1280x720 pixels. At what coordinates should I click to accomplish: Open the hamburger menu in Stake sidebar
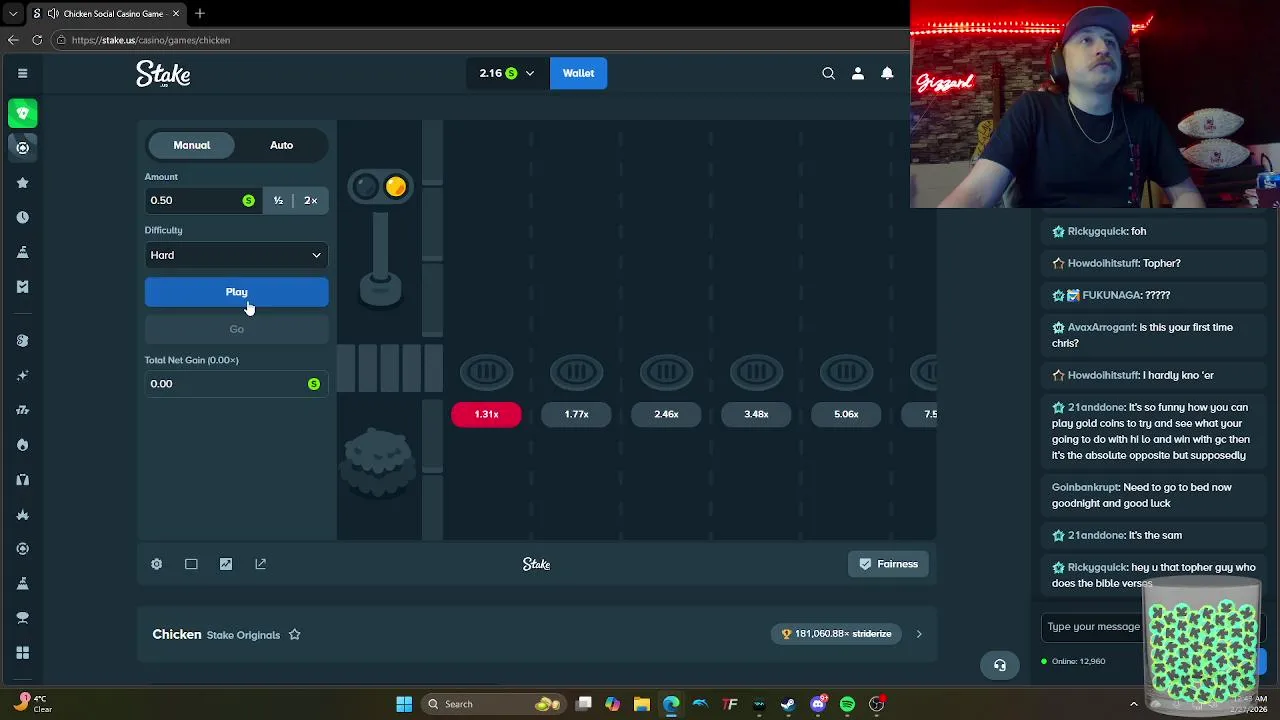coord(22,73)
